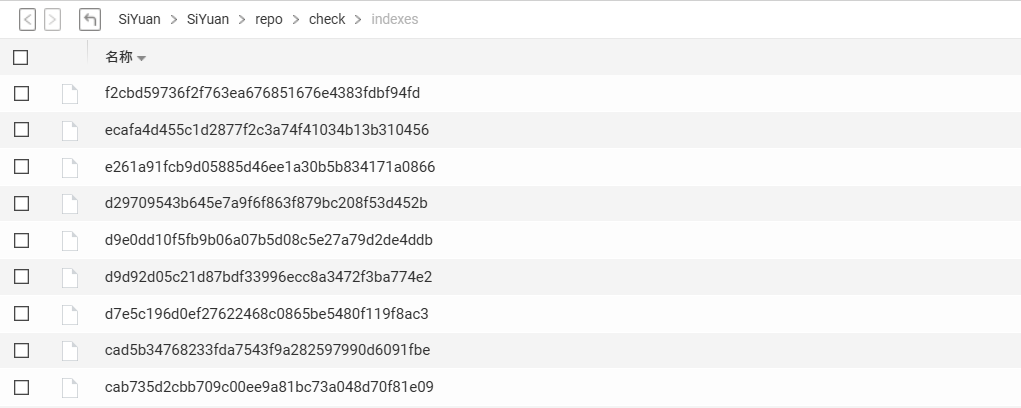Open the 名称 column sort dropdown arrow

[141, 58]
